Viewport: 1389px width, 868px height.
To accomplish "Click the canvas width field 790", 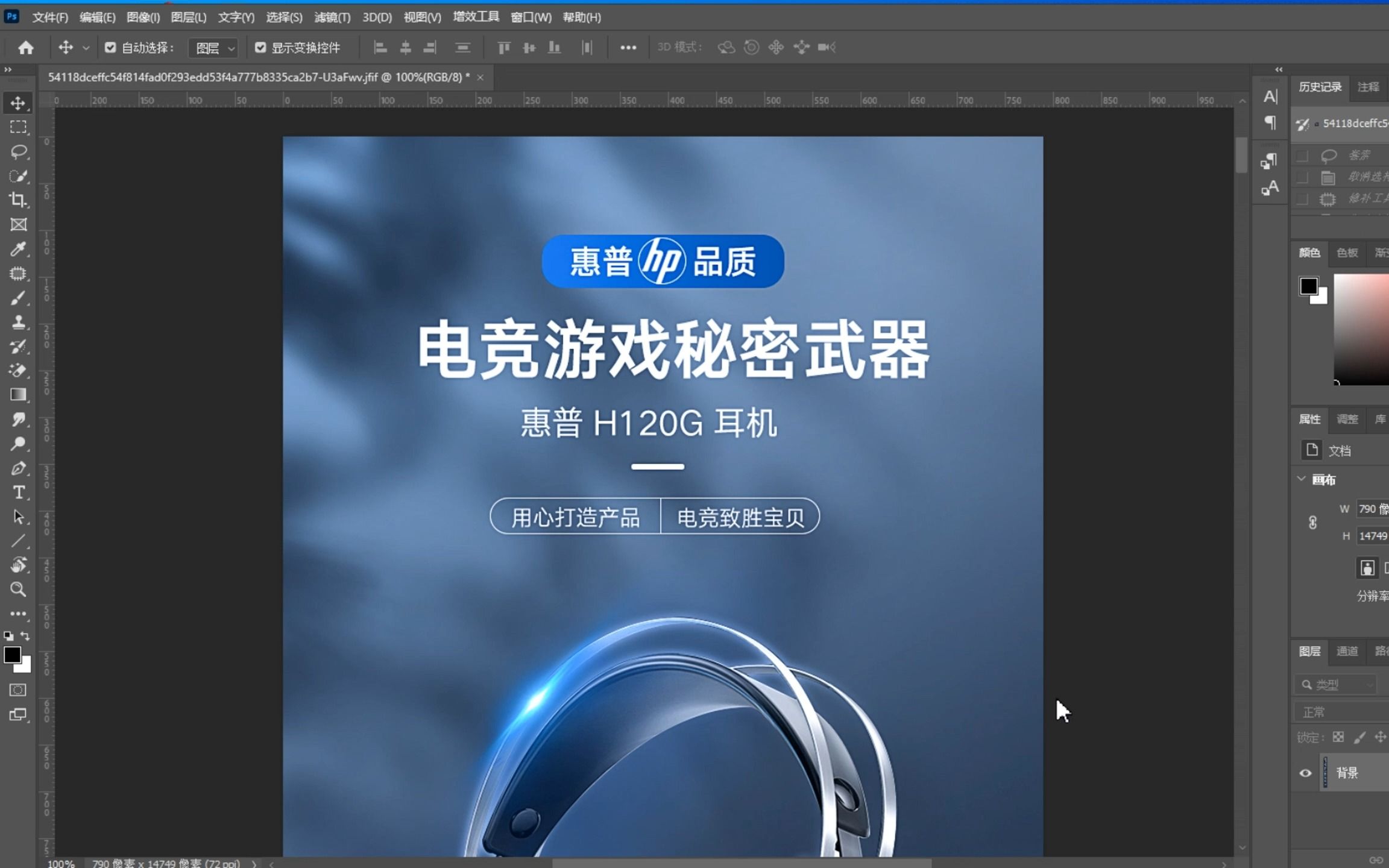I will tap(1373, 509).
